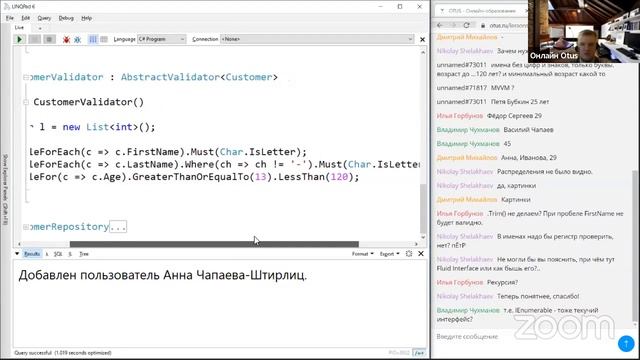640x360 pixels.
Task: Click the chat message 'Василий Чапаев'
Action: click(x=529, y=130)
